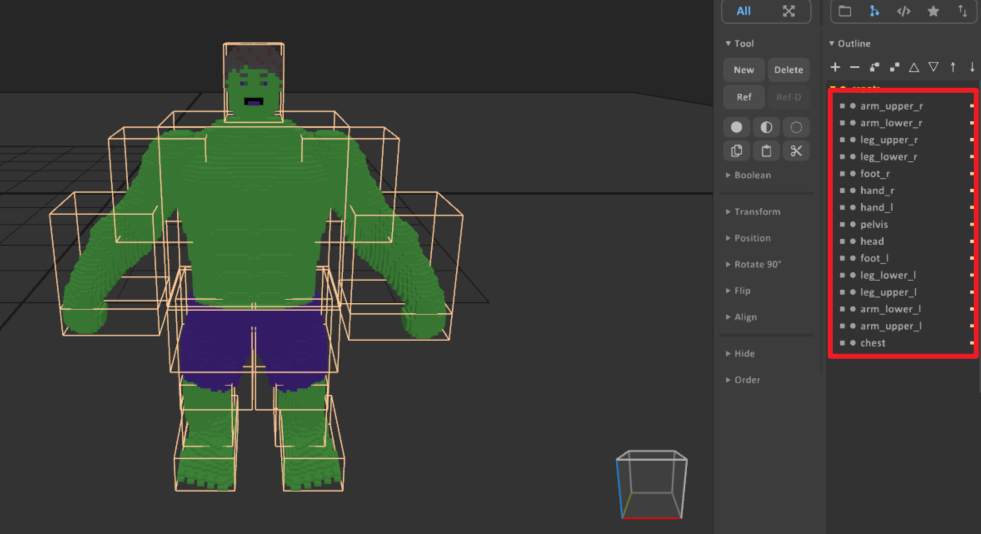Expand the Hide section
Image resolution: width=981 pixels, height=534 pixels.
click(740, 354)
